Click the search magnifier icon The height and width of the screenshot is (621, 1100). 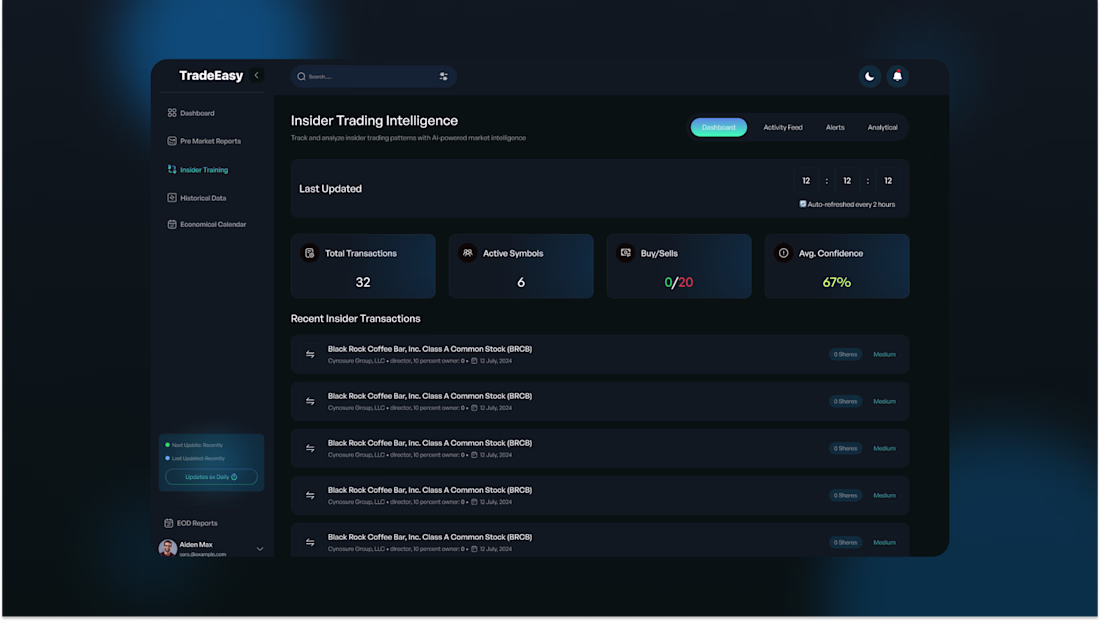pyautogui.click(x=301, y=76)
